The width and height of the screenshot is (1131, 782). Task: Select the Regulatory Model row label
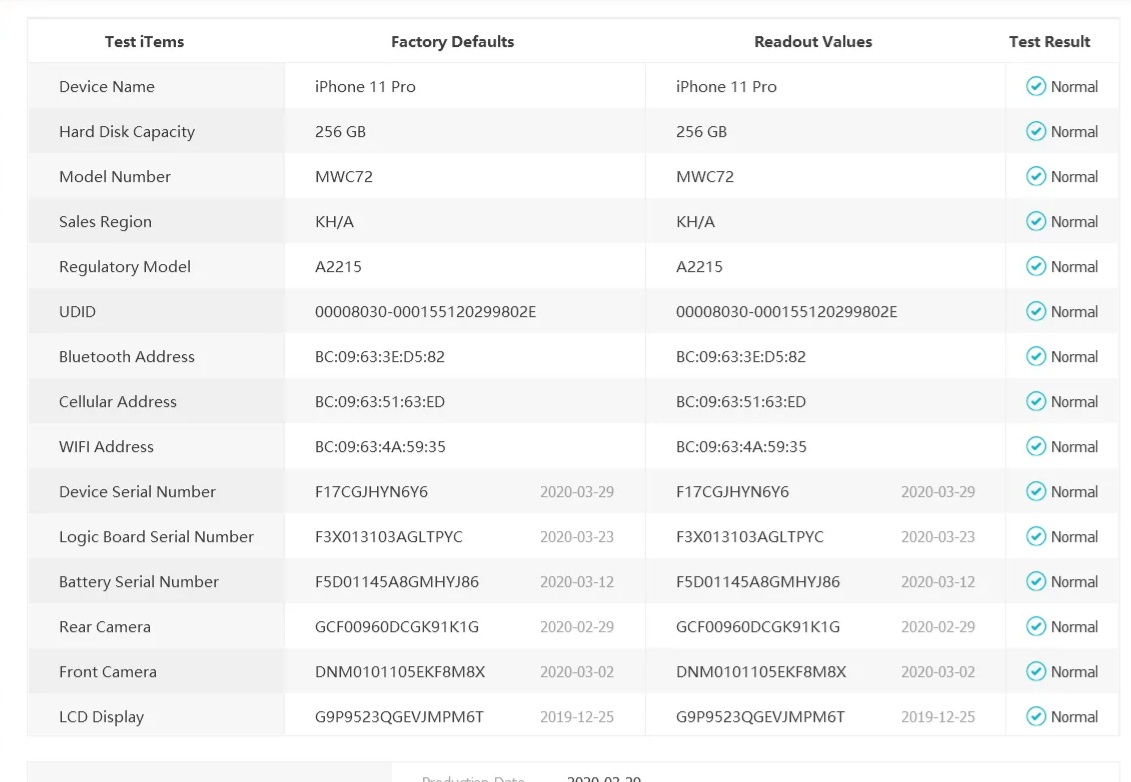click(x=125, y=267)
